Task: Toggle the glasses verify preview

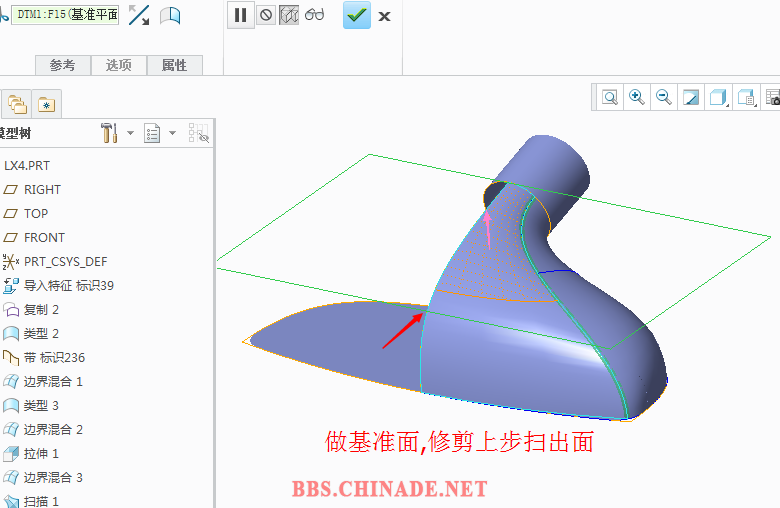Action: tap(314, 14)
